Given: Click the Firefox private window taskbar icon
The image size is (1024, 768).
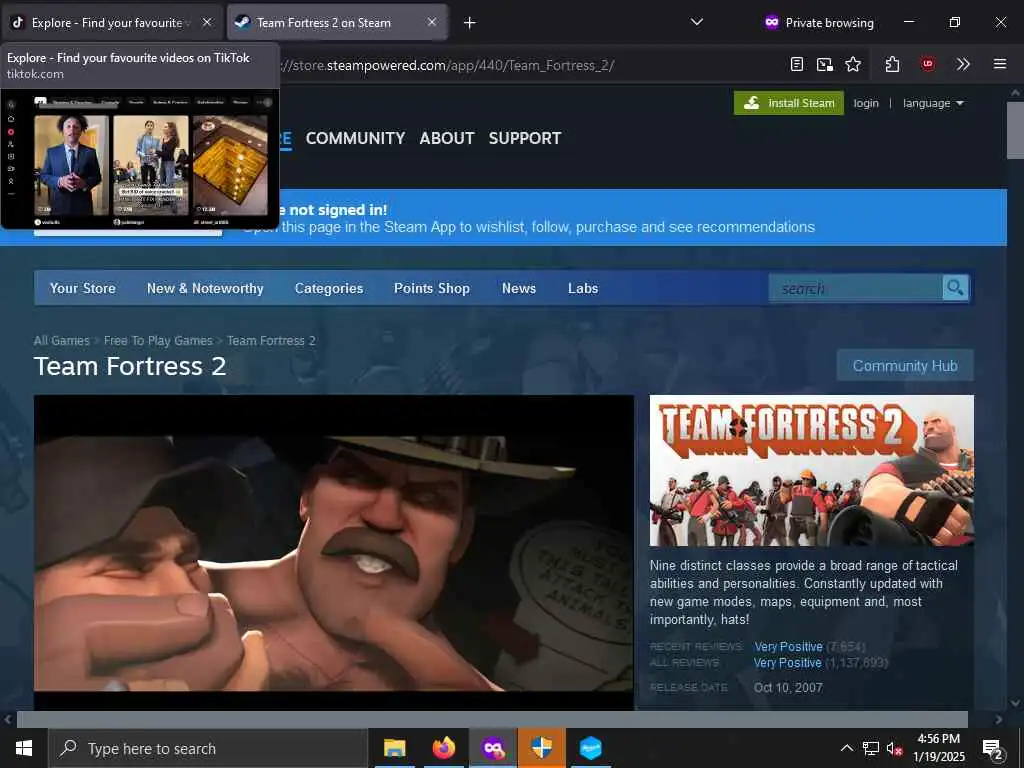Looking at the screenshot, I should click(493, 748).
